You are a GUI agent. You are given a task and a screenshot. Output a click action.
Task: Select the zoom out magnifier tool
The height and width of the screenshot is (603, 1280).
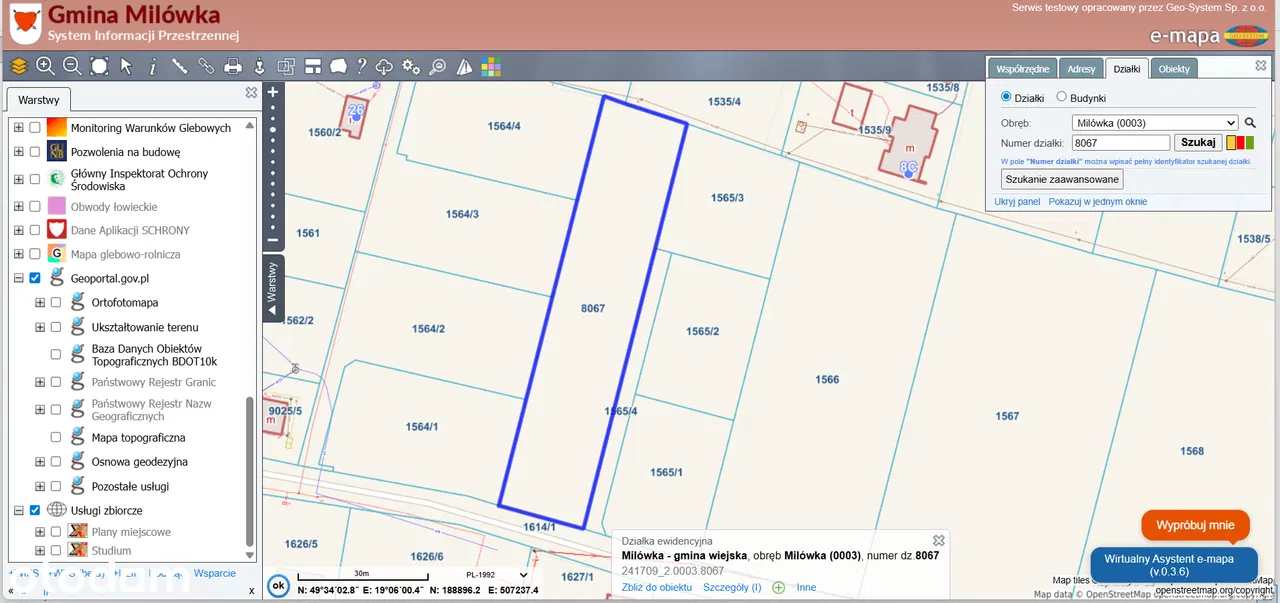coord(72,66)
